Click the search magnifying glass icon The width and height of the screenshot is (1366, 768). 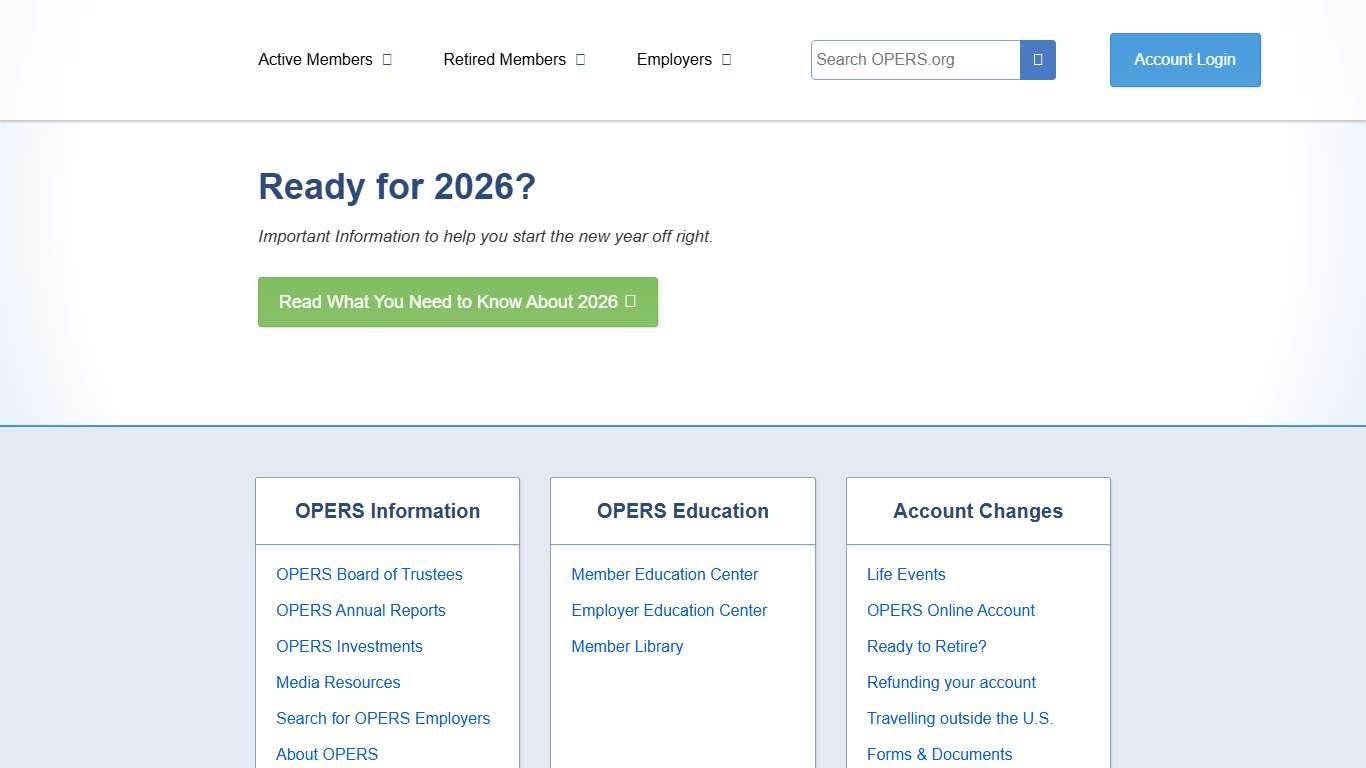coord(1038,60)
